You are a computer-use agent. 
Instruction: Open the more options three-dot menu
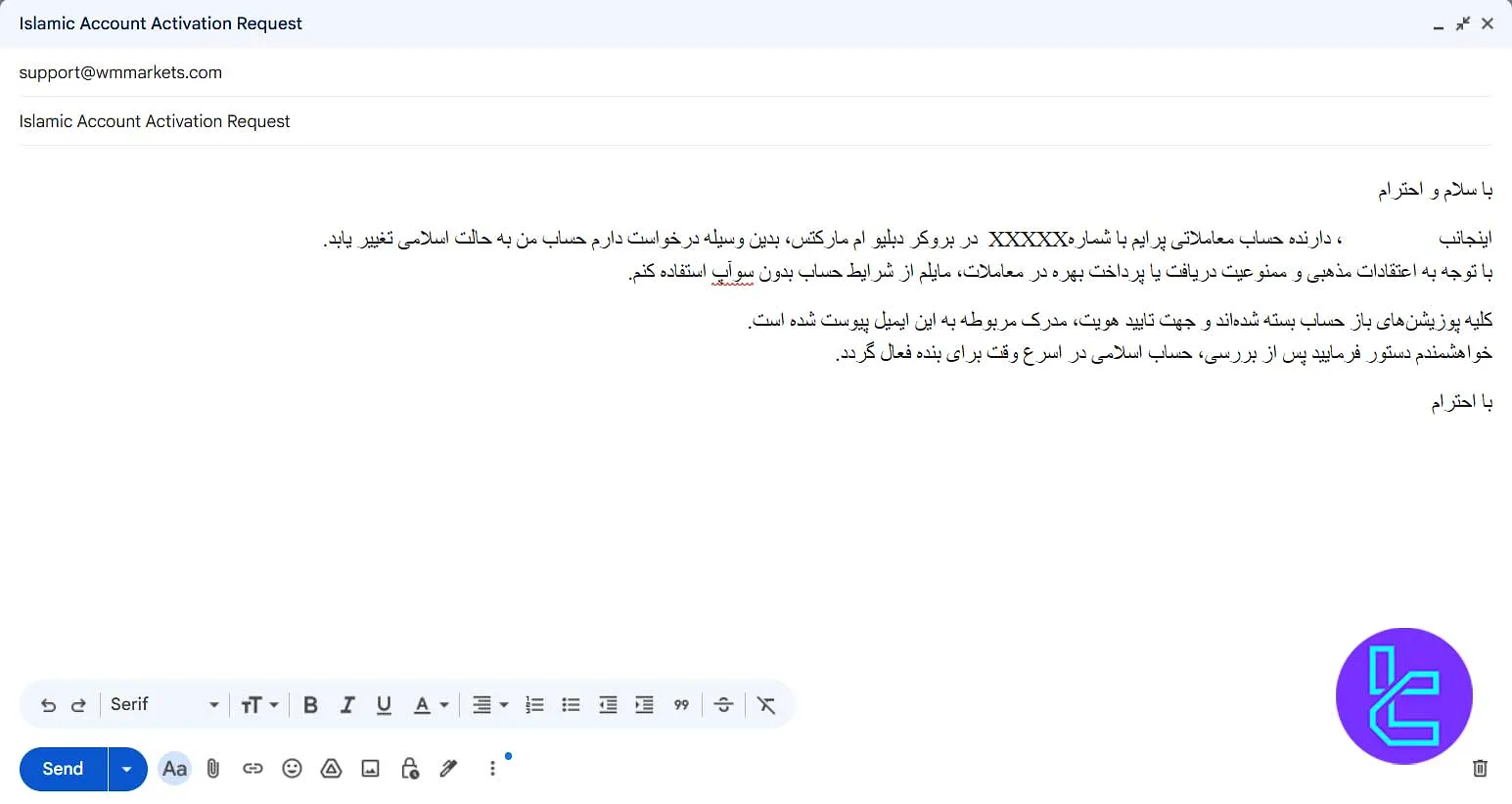point(492,769)
